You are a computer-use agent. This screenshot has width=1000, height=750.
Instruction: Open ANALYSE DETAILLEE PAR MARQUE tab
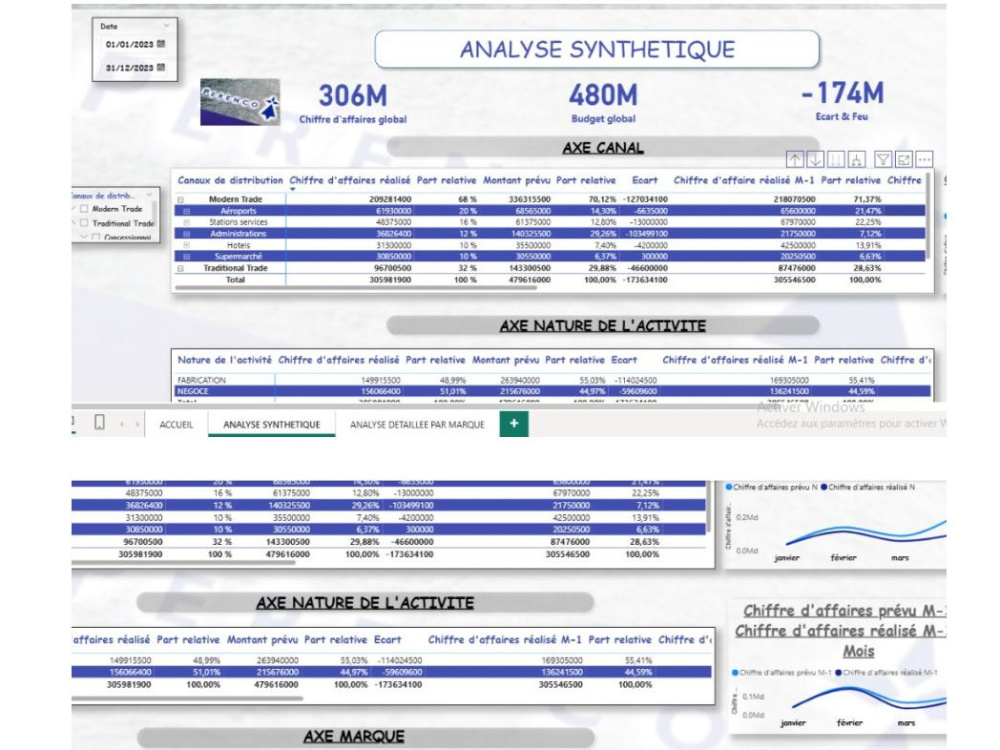click(x=417, y=424)
